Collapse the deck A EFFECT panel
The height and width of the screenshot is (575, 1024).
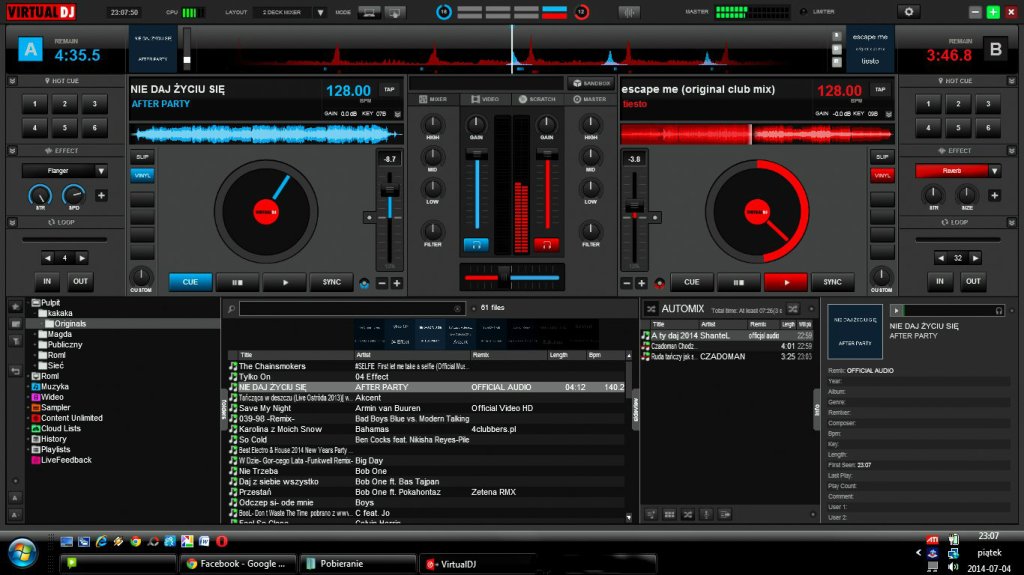click(12, 151)
